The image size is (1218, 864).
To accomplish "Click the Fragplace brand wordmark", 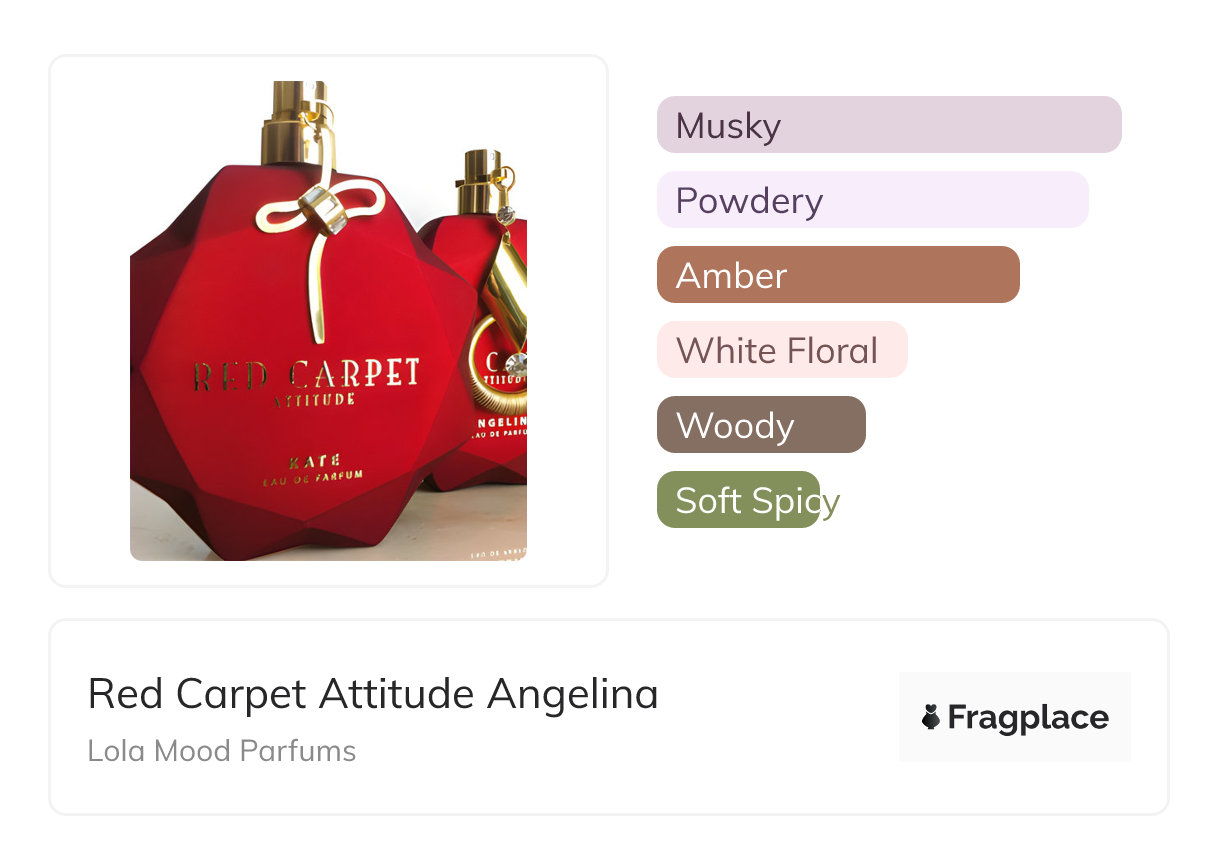I will pyautogui.click(x=1027, y=717).
